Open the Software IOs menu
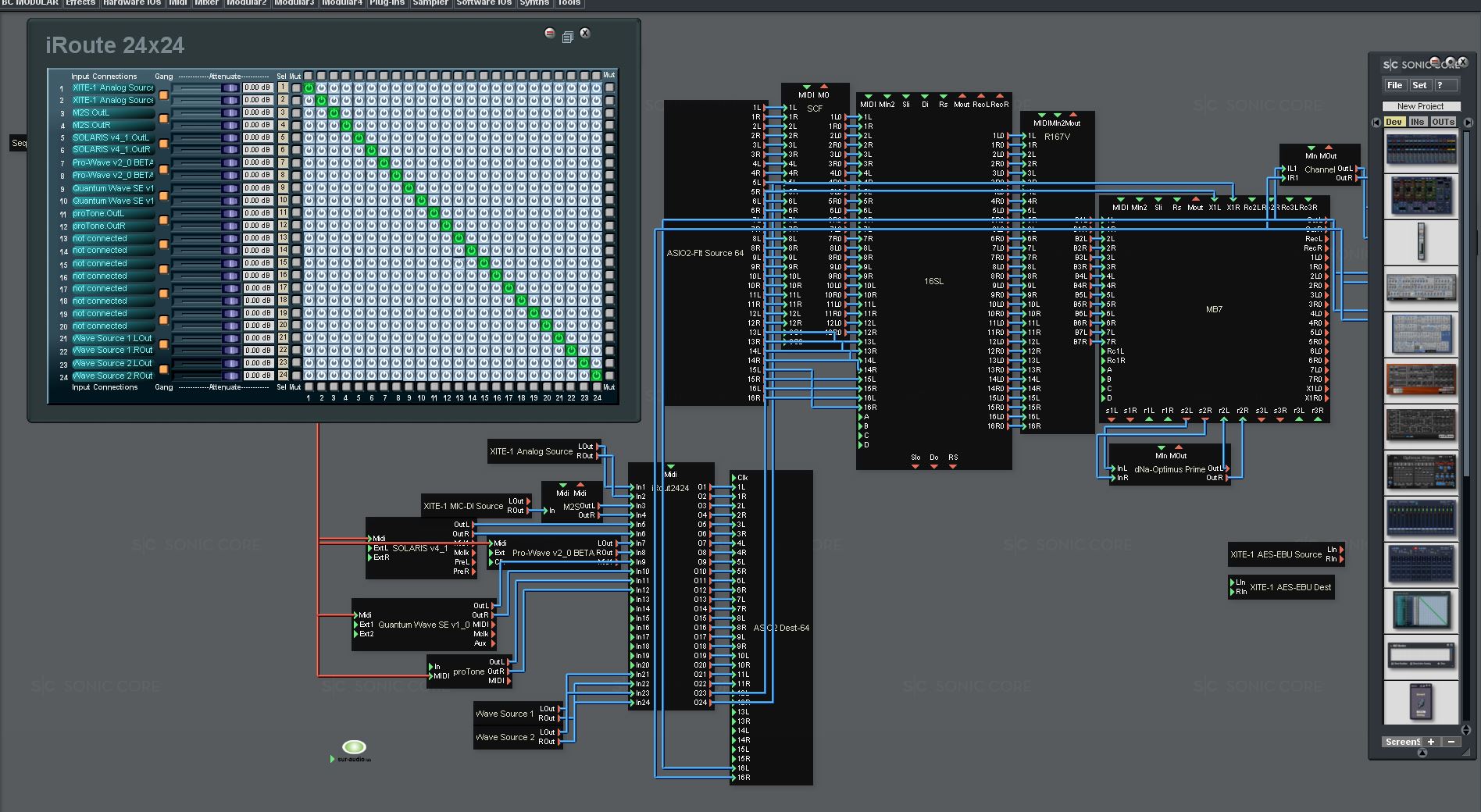Viewport: 1481px width, 812px height. coord(484,3)
